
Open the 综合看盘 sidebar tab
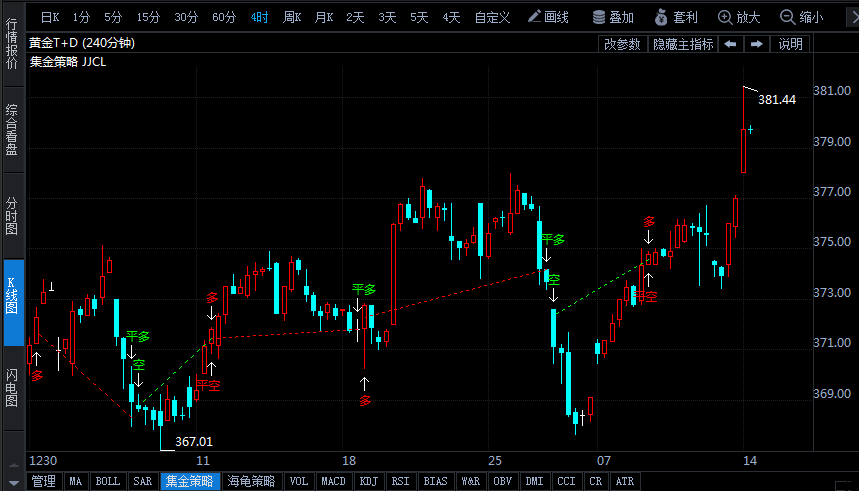pos(12,129)
